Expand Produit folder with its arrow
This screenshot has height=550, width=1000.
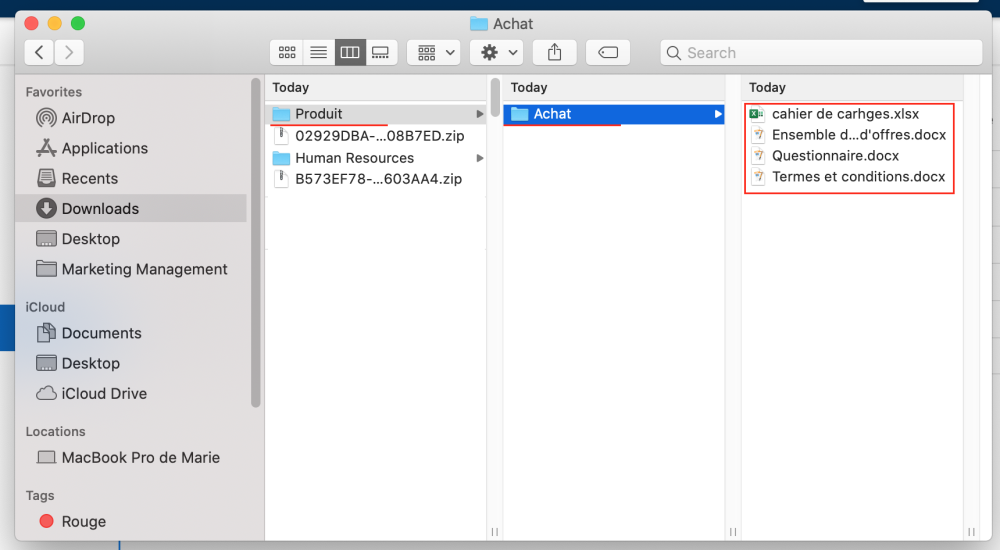pos(480,114)
